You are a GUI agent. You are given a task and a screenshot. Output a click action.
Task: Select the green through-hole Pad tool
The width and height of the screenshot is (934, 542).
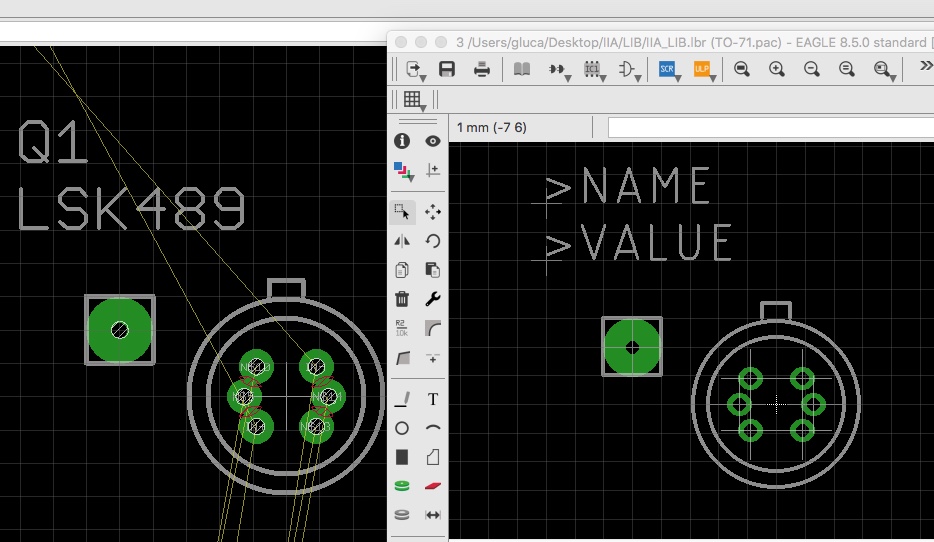point(402,486)
